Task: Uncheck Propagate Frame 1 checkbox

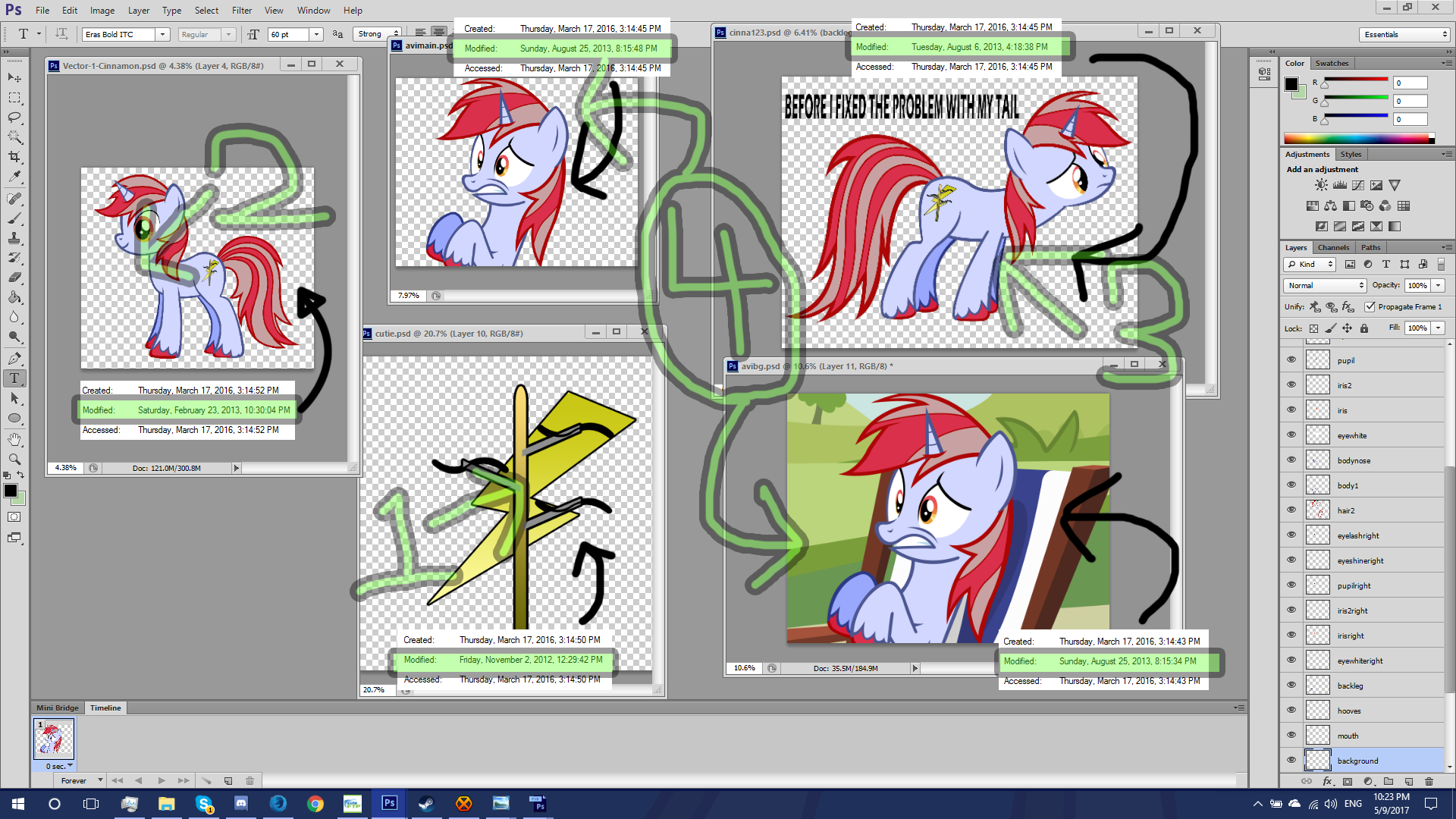Action: point(1370,306)
